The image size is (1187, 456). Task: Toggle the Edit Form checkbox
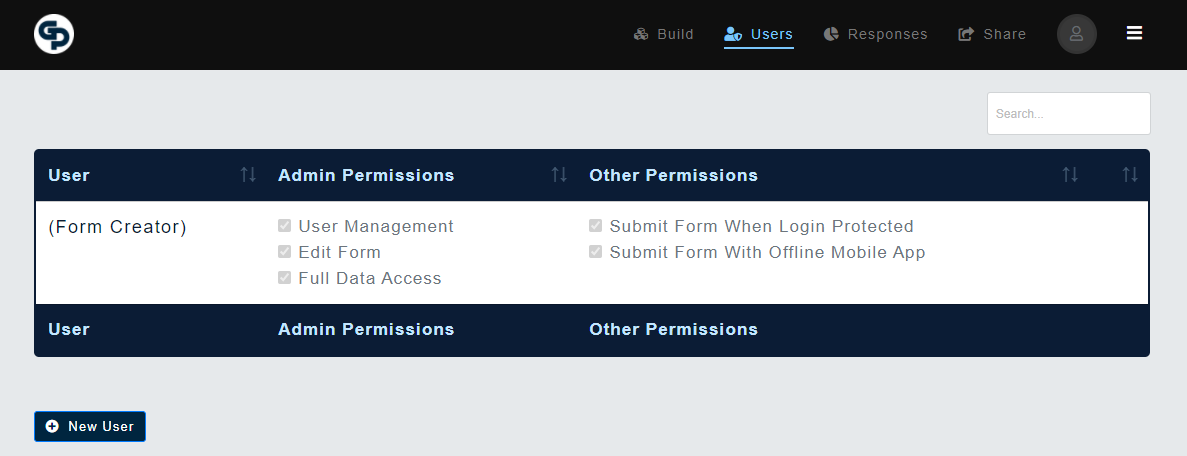point(285,252)
